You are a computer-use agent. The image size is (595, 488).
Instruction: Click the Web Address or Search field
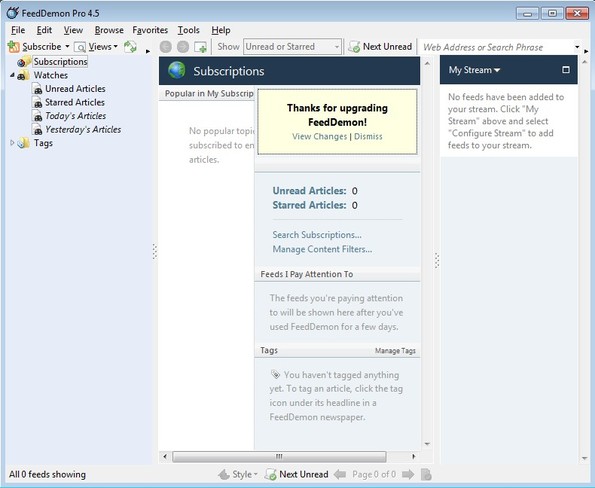(497, 47)
